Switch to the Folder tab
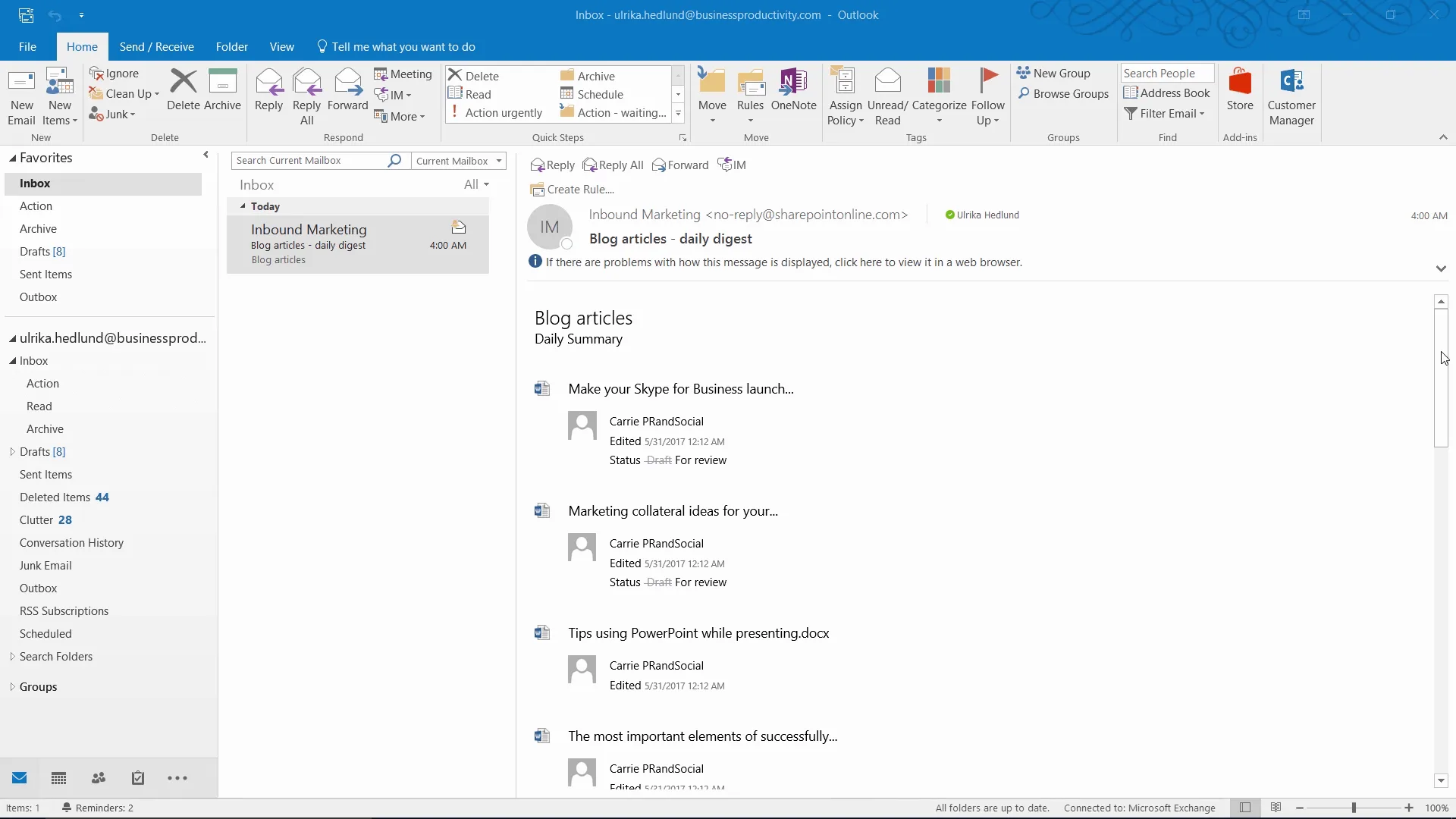 [x=231, y=47]
